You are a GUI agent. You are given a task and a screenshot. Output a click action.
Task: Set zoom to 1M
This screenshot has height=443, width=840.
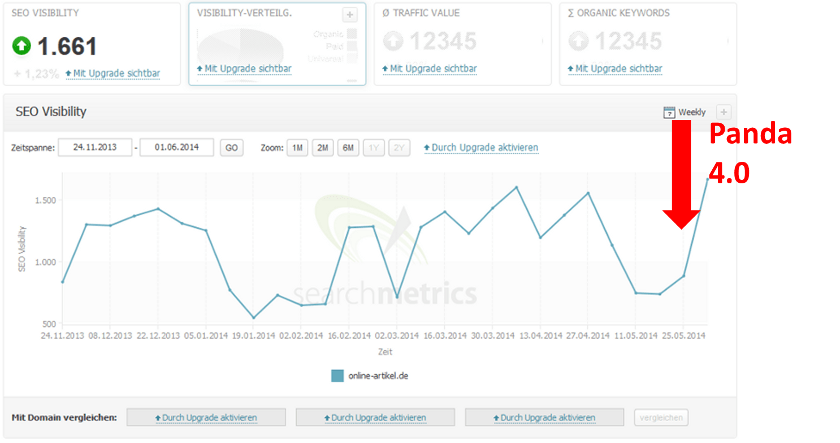pos(297,148)
